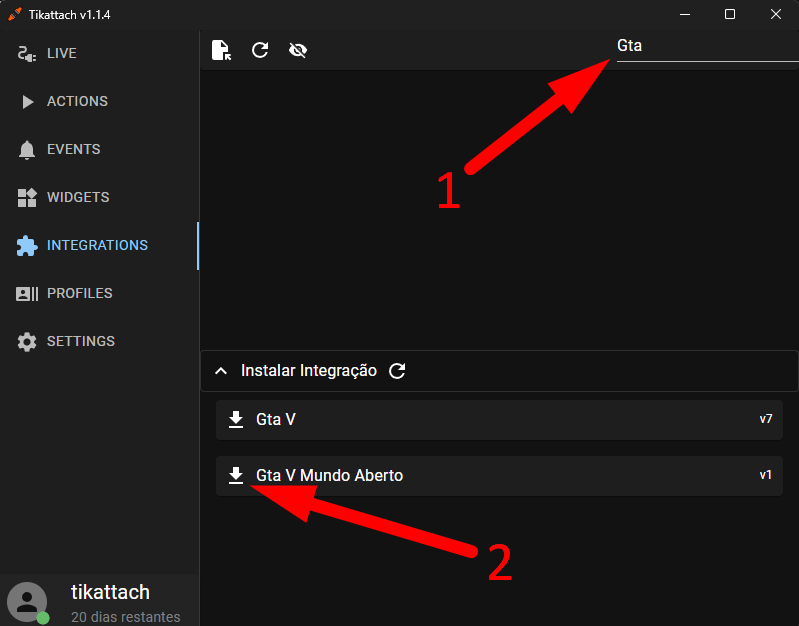Open the SETTINGS section
This screenshot has width=799, height=626.
(x=99, y=342)
